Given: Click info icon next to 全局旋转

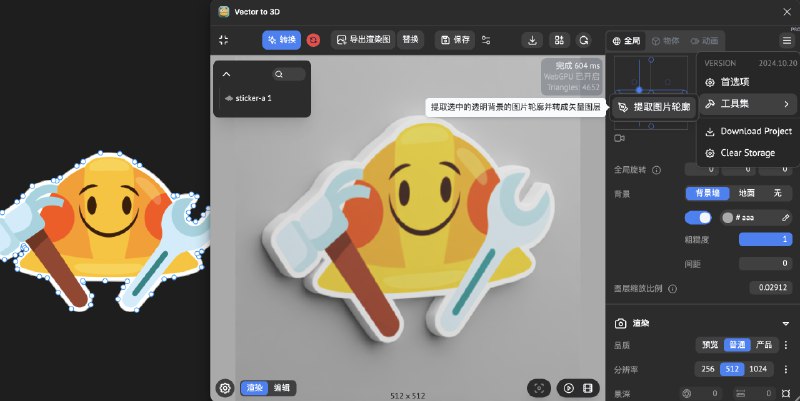Looking at the screenshot, I should click(x=657, y=170).
